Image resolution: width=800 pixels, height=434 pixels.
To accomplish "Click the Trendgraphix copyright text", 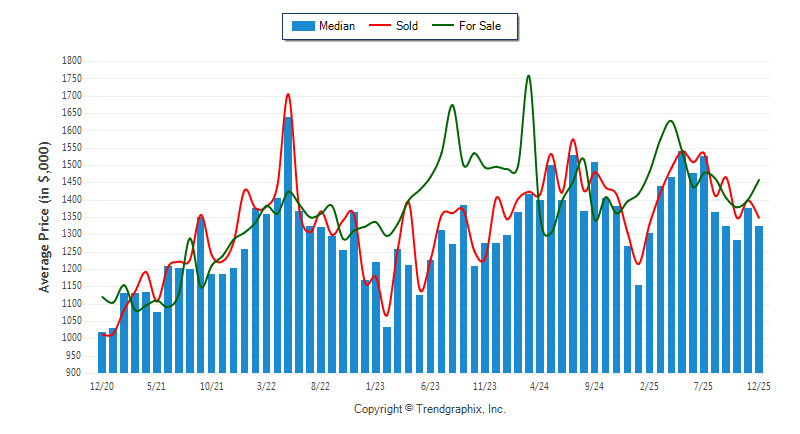I will click(x=430, y=409).
